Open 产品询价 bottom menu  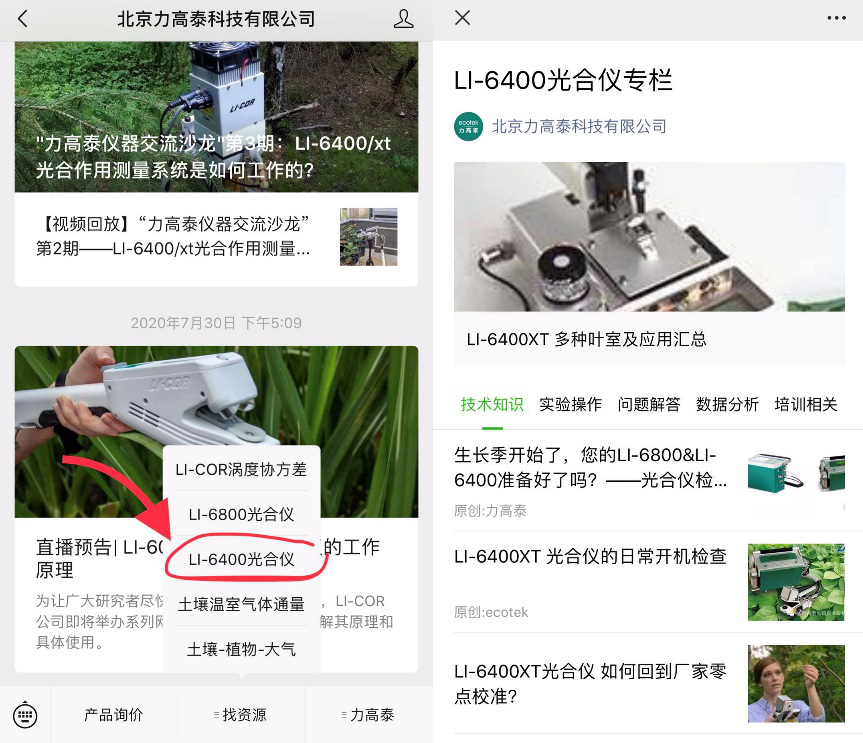[x=114, y=714]
